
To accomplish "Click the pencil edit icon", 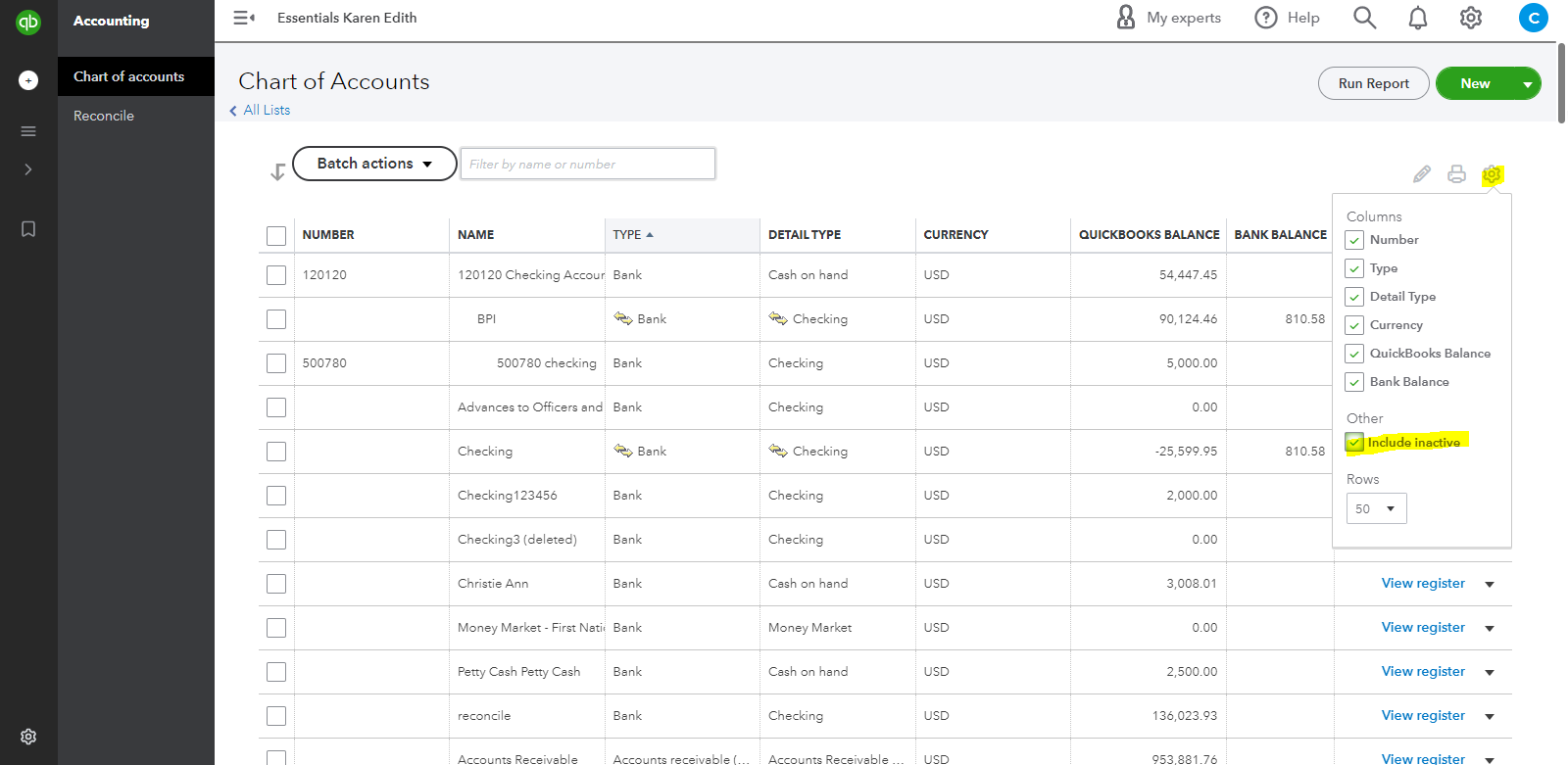I will click(1422, 174).
